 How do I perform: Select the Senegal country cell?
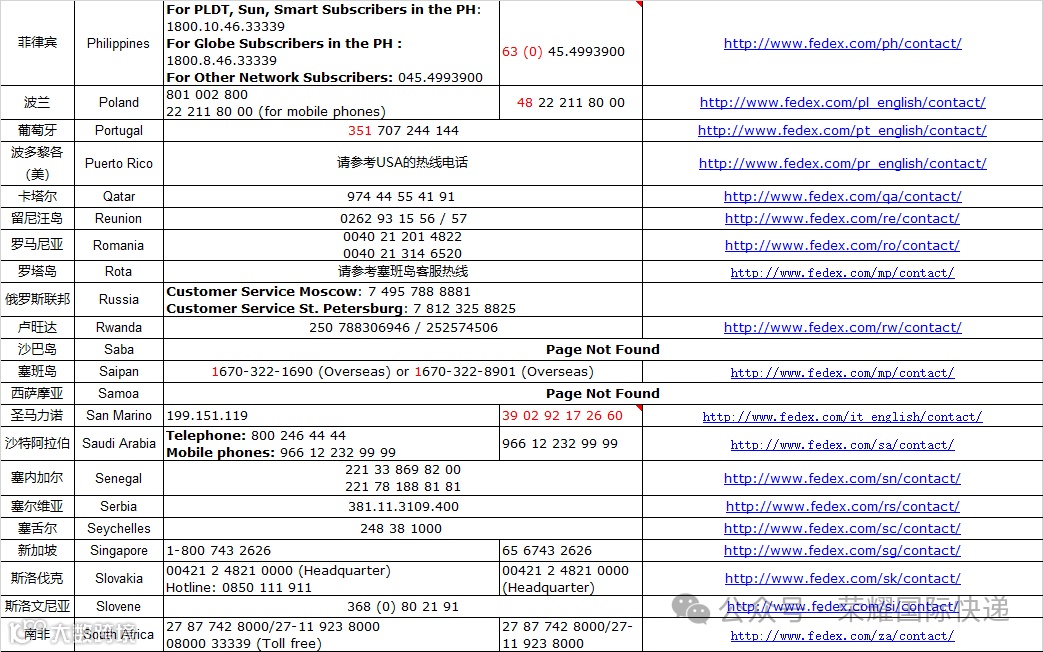coord(118,478)
